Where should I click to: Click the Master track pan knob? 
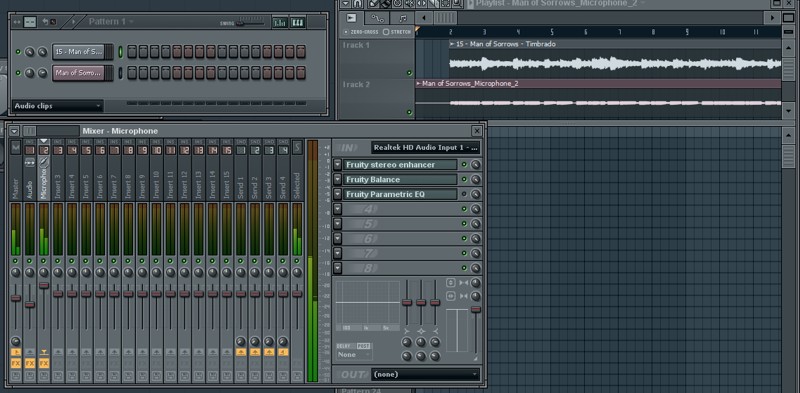pyautogui.click(x=16, y=273)
